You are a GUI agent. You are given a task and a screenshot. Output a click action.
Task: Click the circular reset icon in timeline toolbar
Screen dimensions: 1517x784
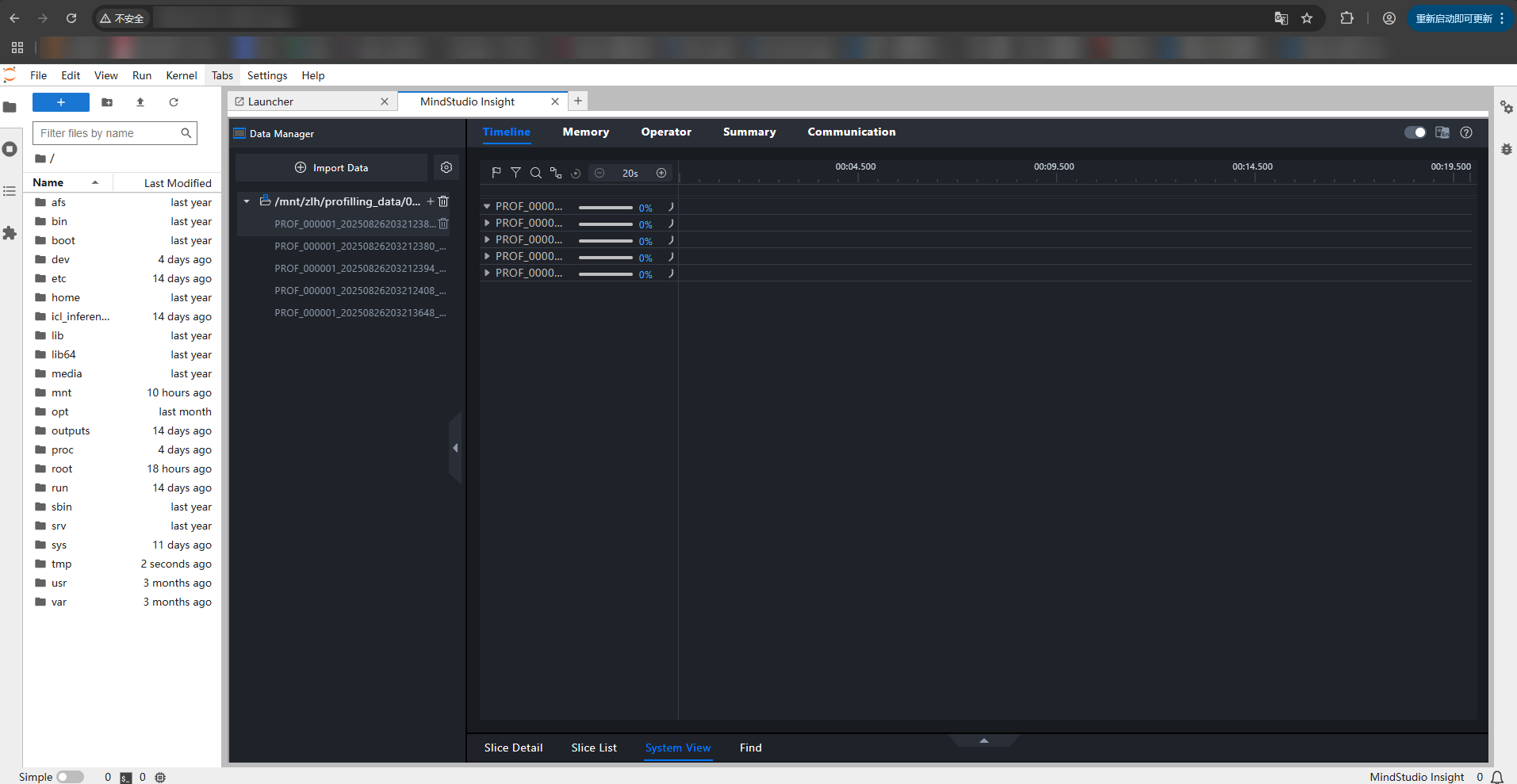coord(576,173)
